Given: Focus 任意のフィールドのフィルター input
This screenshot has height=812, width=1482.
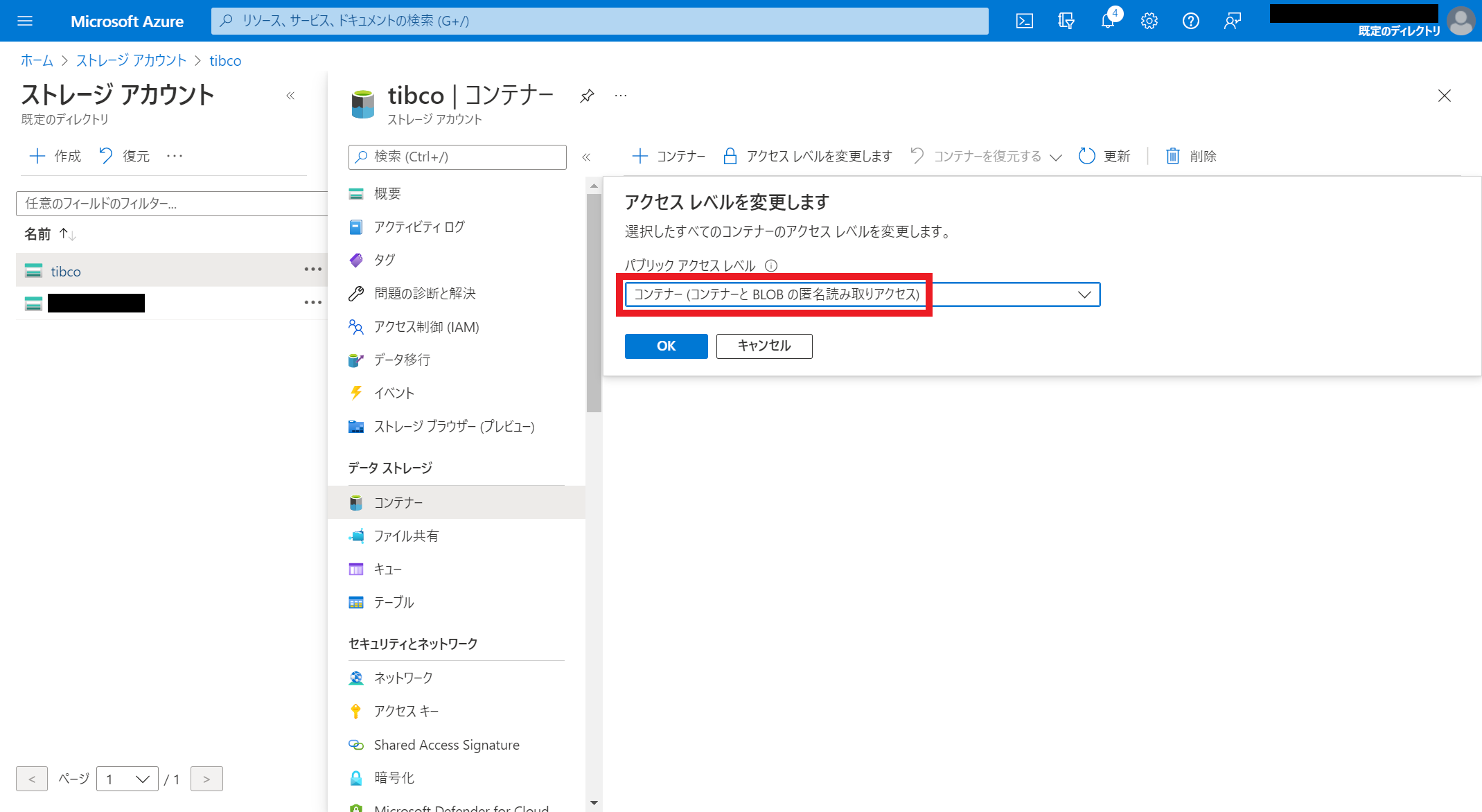Looking at the screenshot, I should click(x=172, y=203).
